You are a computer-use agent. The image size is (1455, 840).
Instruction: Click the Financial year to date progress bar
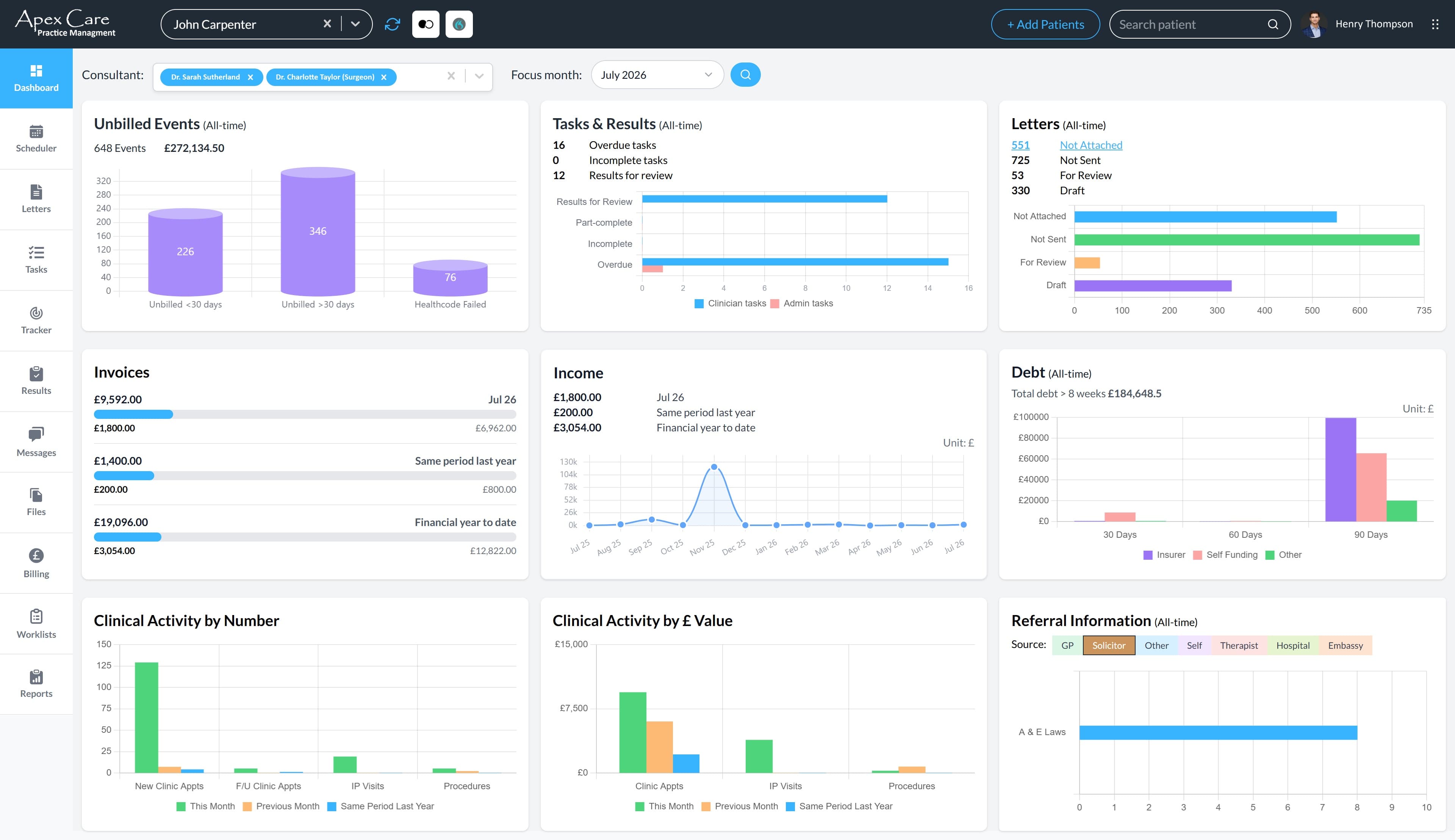305,537
